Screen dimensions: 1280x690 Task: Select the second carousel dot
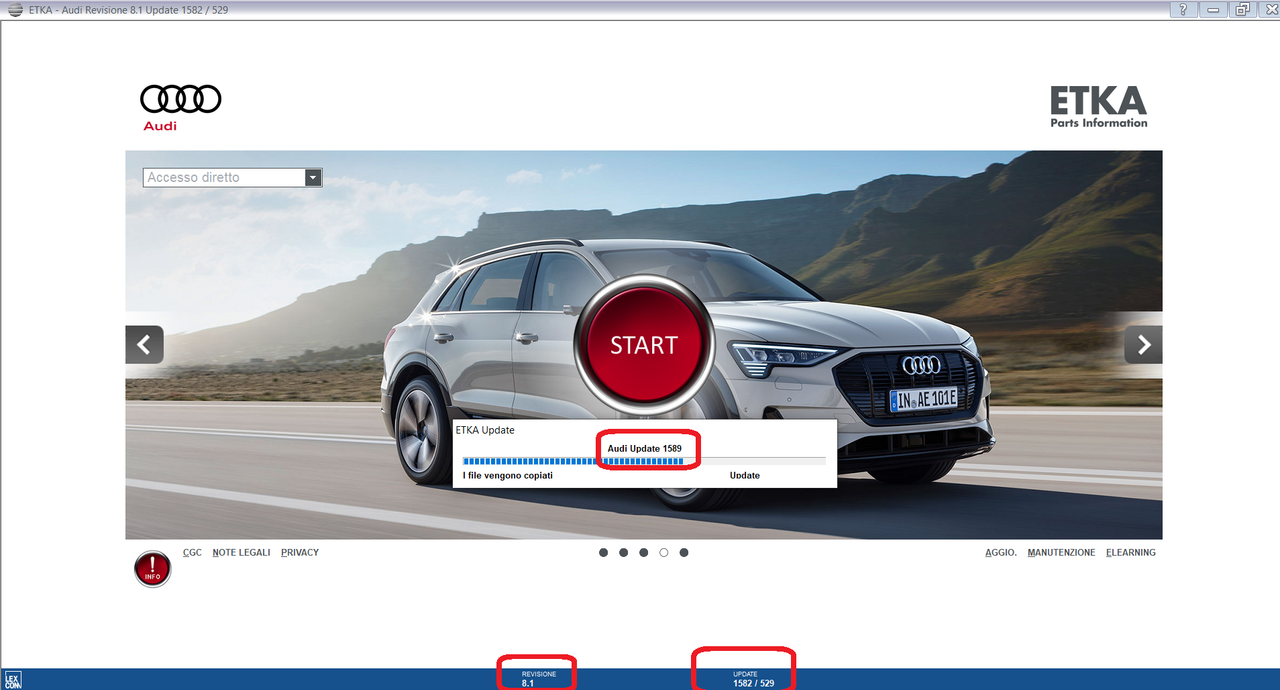tap(623, 552)
